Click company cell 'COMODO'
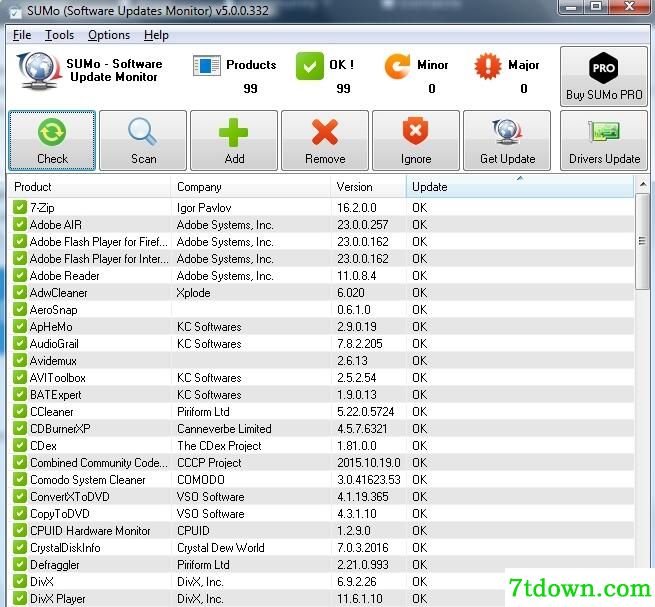This screenshot has height=607, width=655. pyautogui.click(x=201, y=480)
